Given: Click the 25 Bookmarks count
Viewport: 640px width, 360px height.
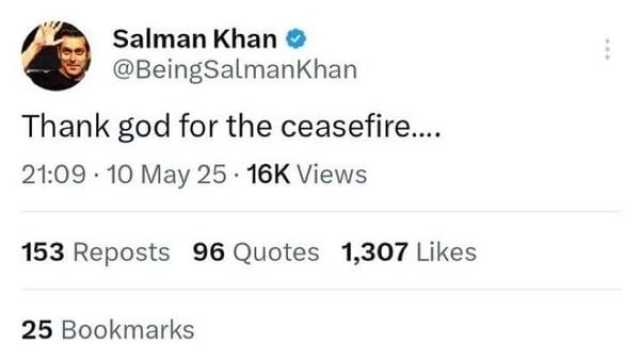Looking at the screenshot, I should coord(108,330).
